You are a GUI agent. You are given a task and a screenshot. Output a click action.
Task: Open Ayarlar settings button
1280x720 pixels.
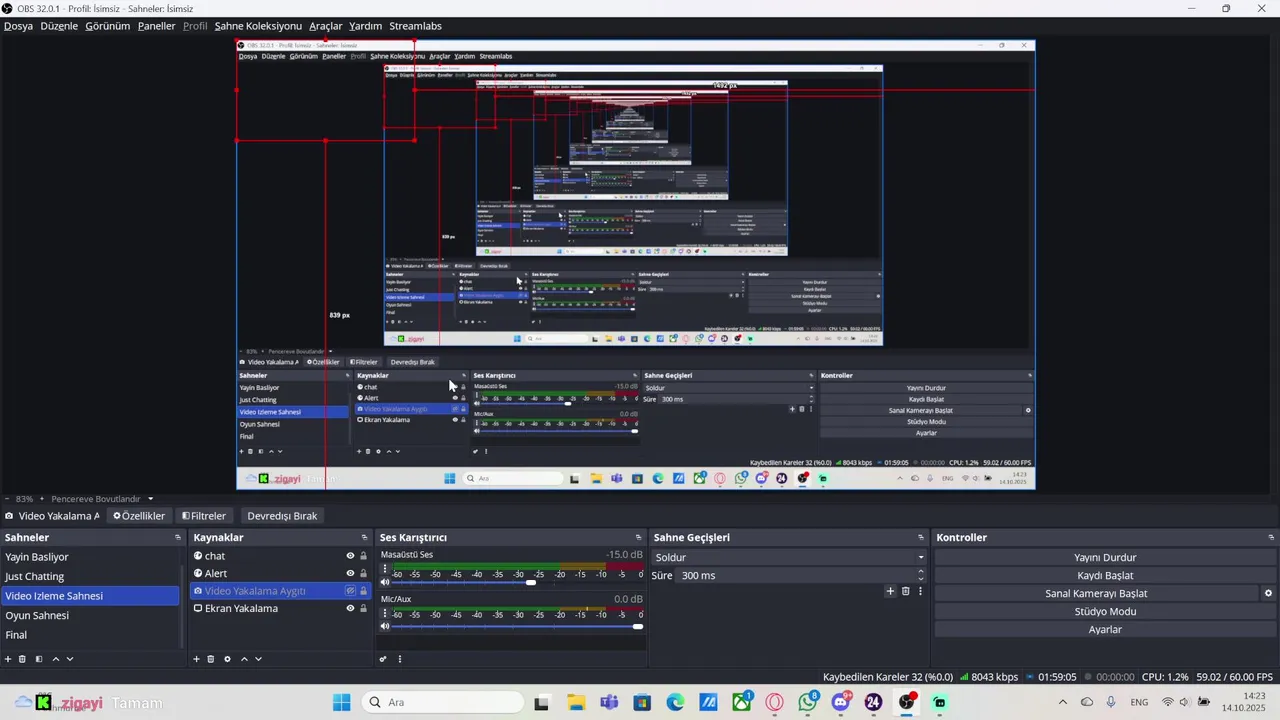point(1105,629)
